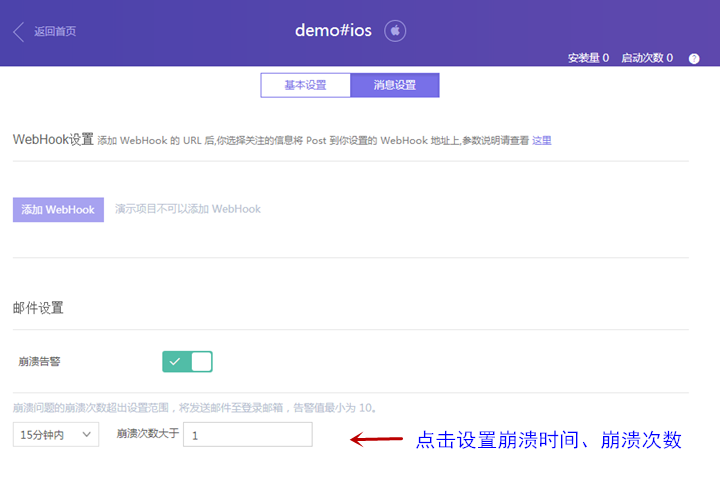720x477 pixels.
Task: Click the Apple platform icon
Action: pyautogui.click(x=395, y=31)
